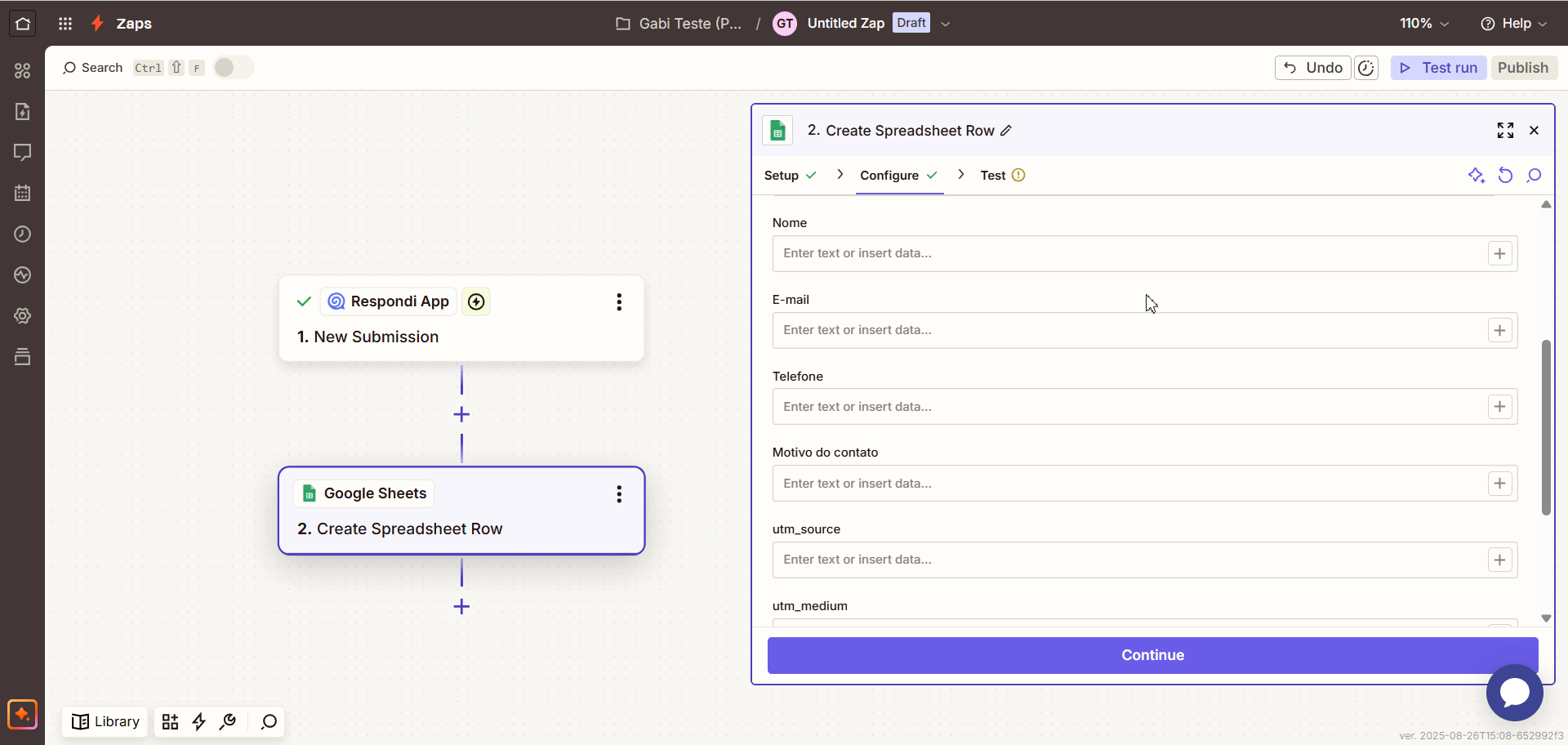Open options menu for Respondi App step
The height and width of the screenshot is (745, 1568).
point(619,302)
